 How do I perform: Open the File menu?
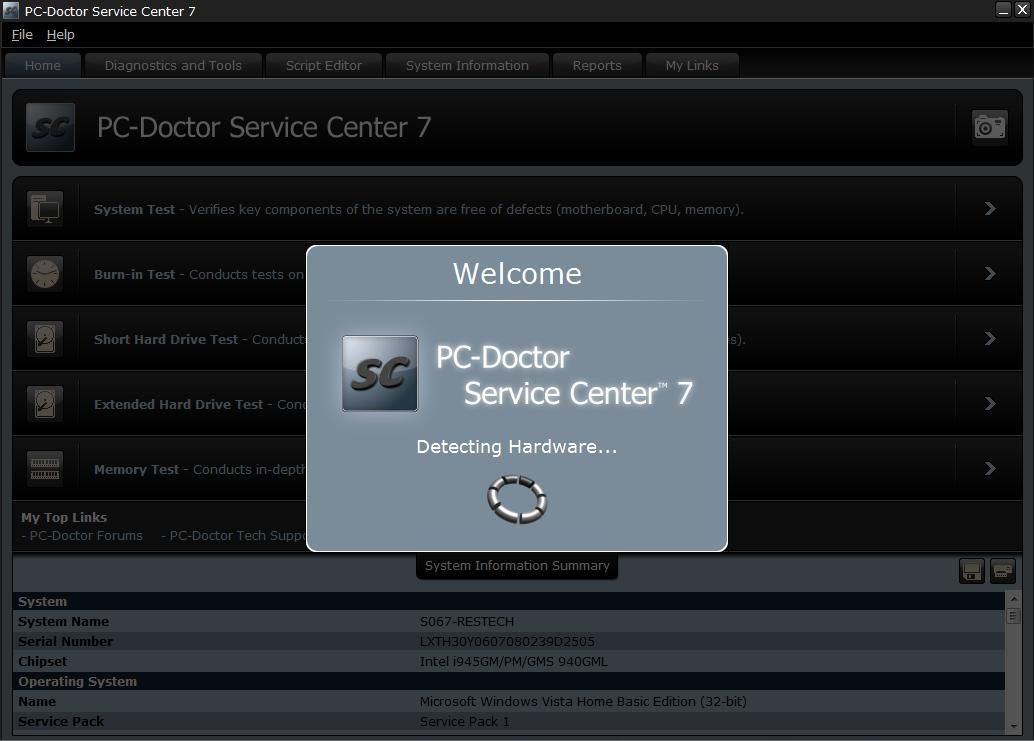point(21,34)
